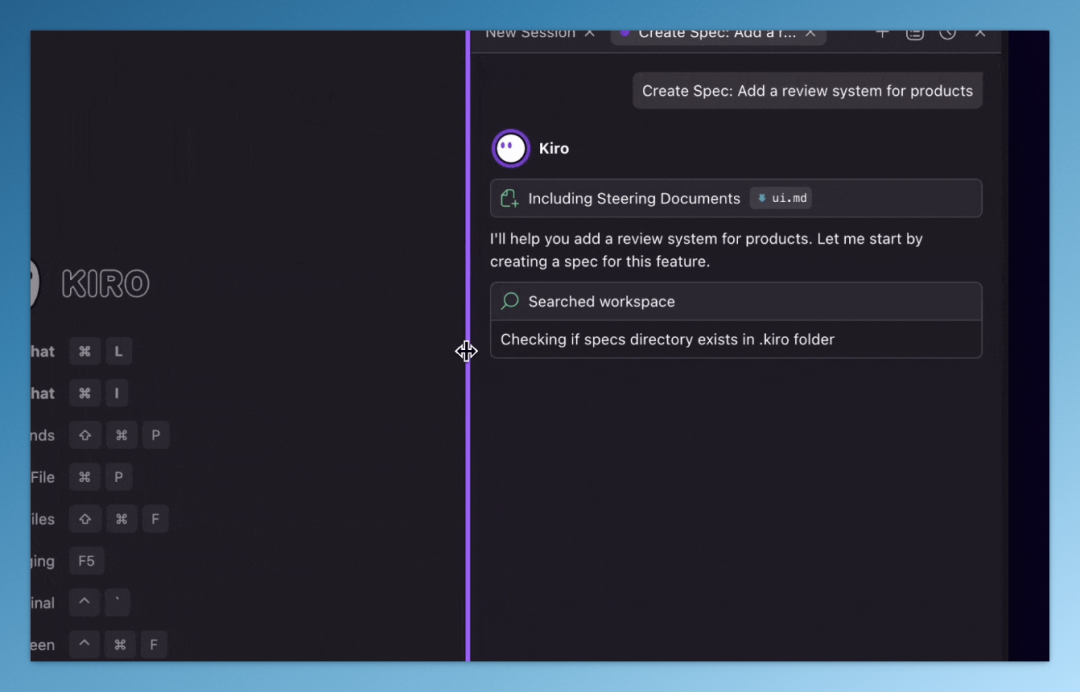Expand the Searched workspace step
The image size is (1080, 692).
(x=736, y=302)
